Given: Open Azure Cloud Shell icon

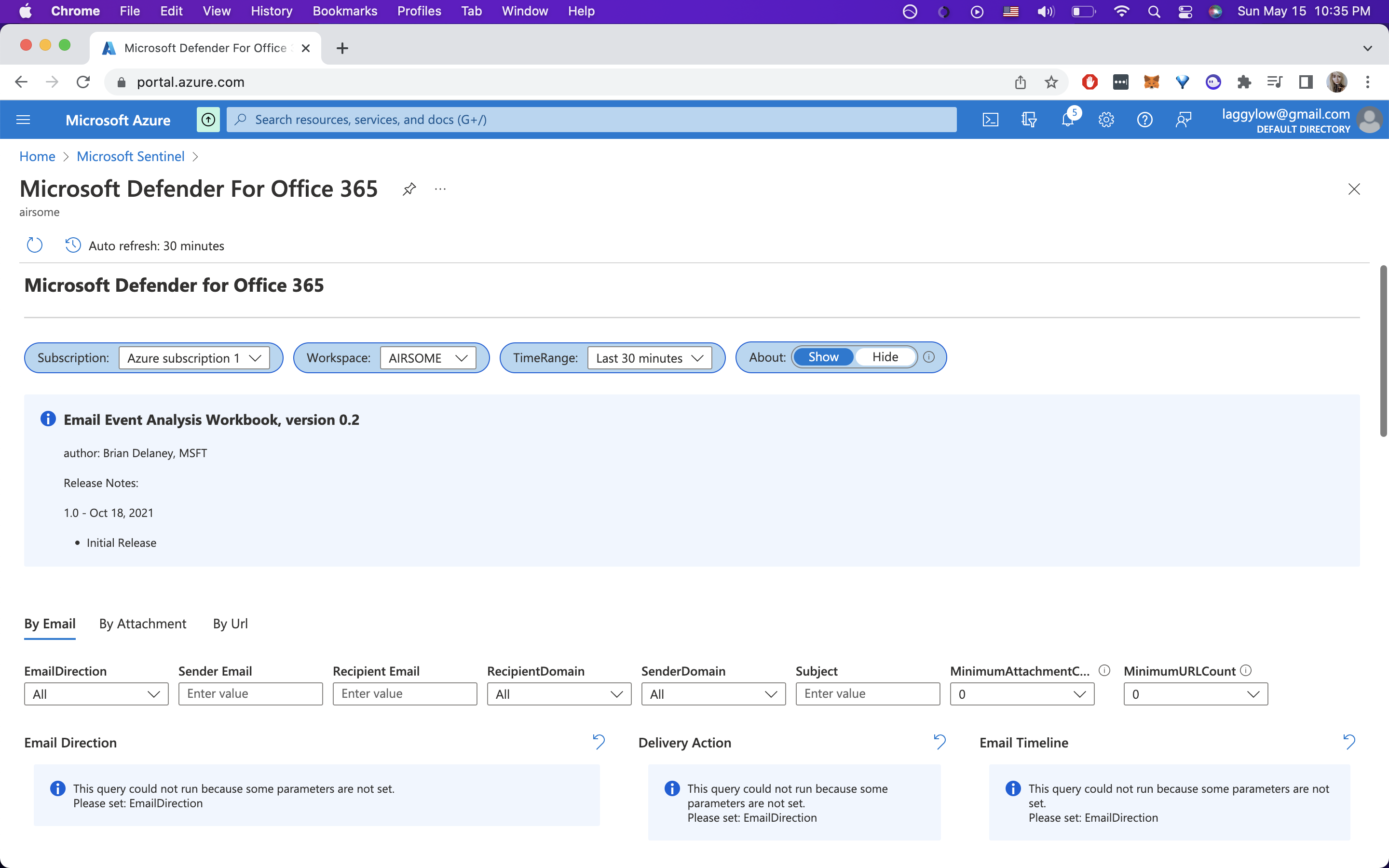Looking at the screenshot, I should tap(990, 120).
